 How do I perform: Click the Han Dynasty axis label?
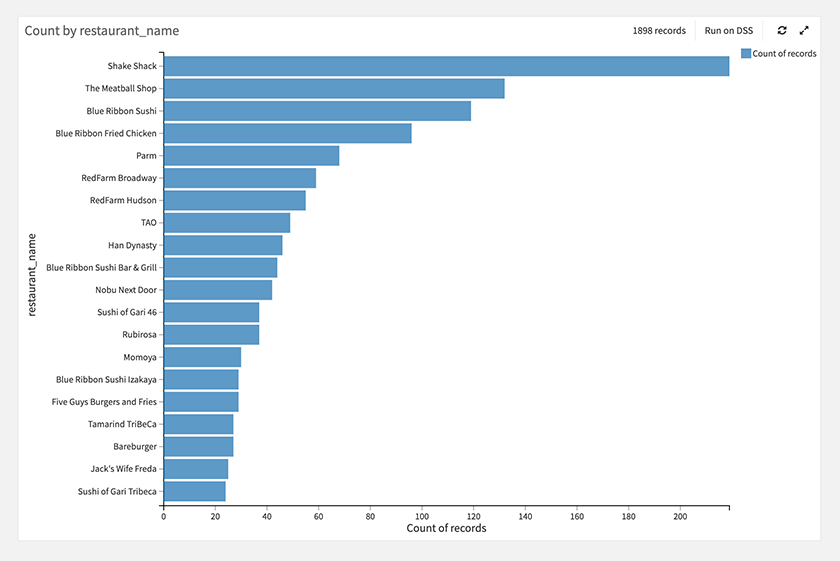coord(132,245)
